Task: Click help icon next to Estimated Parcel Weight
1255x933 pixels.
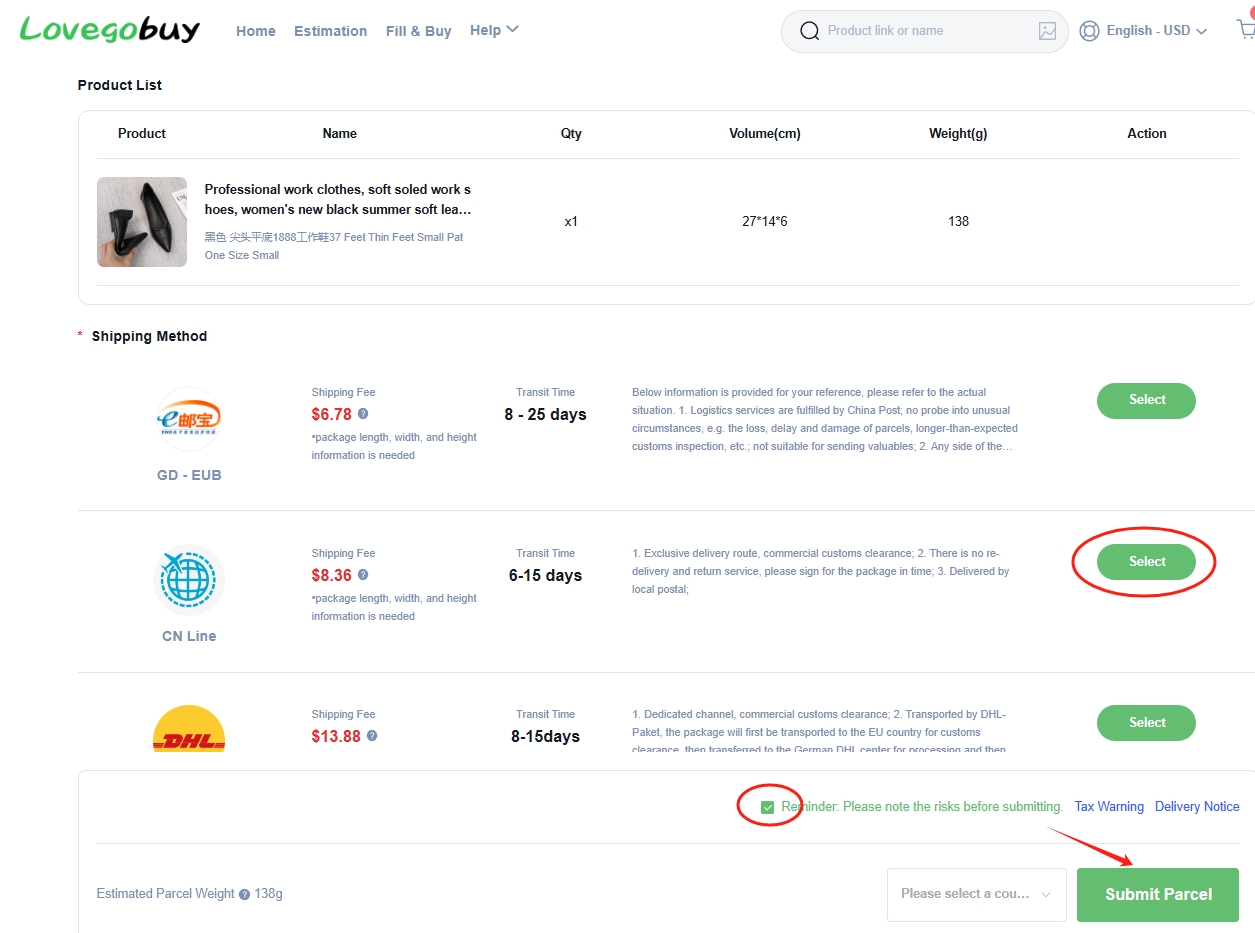Action: pyautogui.click(x=245, y=894)
